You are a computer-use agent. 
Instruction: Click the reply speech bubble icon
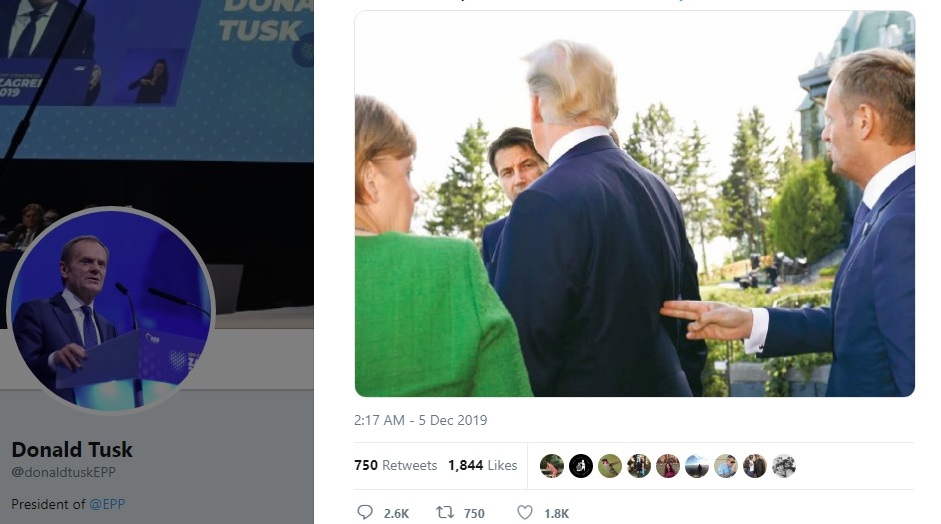click(365, 512)
